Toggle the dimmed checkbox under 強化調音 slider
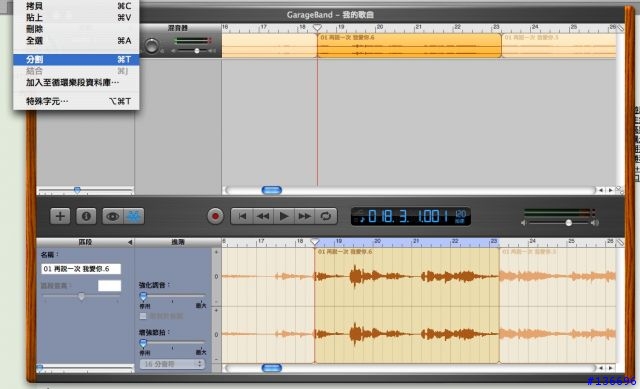640x389 pixels. coord(143,316)
